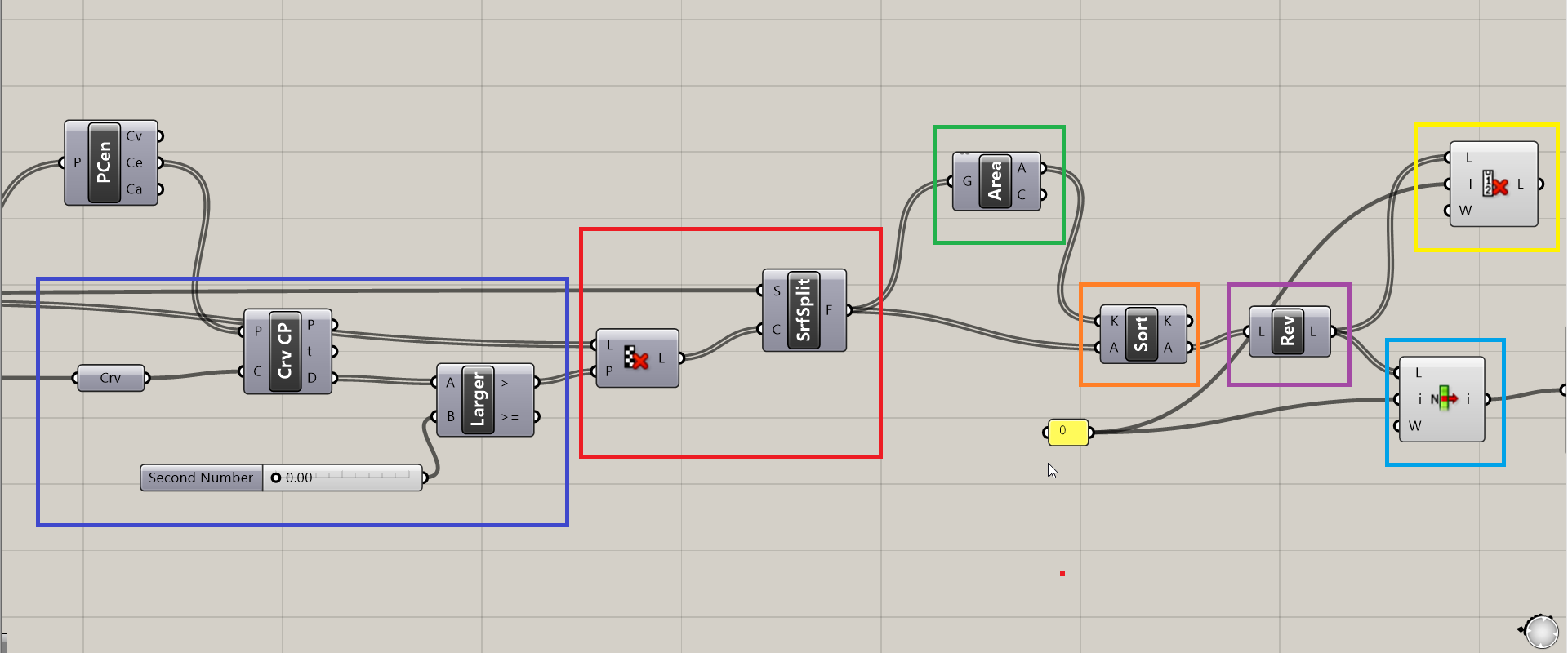Select the Area component label
This screenshot has height=653, width=1568.
tap(996, 181)
